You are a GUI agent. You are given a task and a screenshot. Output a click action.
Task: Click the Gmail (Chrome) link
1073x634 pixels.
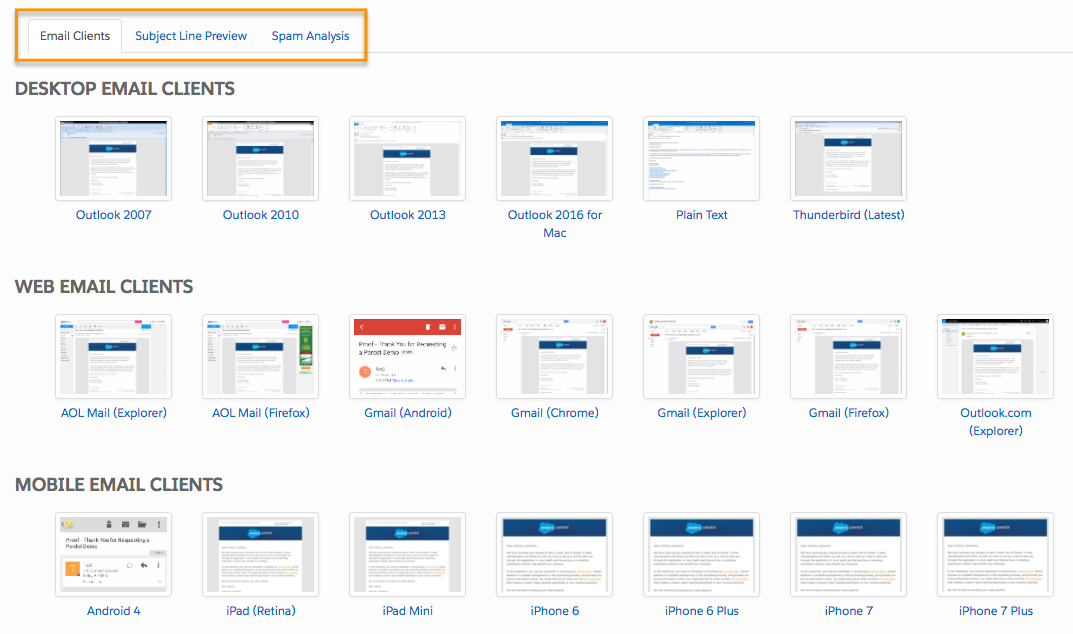[554, 413]
